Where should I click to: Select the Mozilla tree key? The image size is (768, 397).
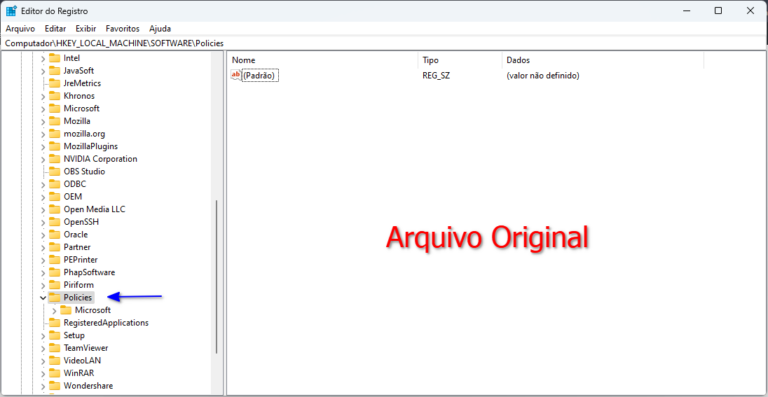coord(77,121)
